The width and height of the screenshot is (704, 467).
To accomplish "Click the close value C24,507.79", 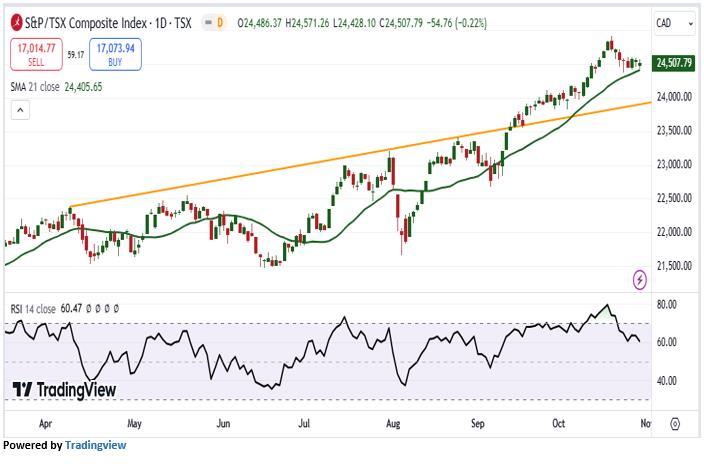I will pos(401,22).
